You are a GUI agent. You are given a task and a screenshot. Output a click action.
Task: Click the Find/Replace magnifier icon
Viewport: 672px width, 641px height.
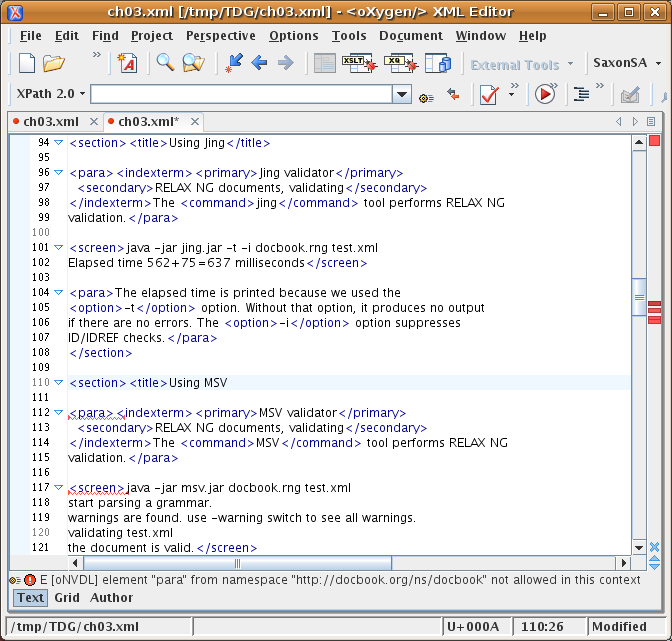(x=165, y=64)
